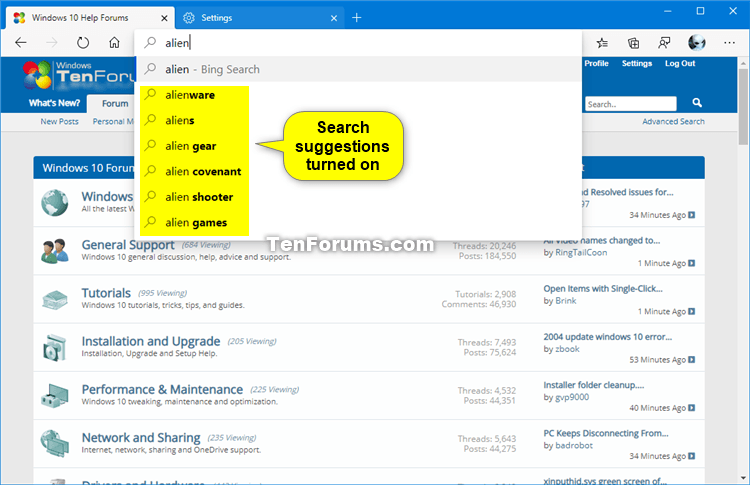Switch to the Settings tab

point(260,18)
